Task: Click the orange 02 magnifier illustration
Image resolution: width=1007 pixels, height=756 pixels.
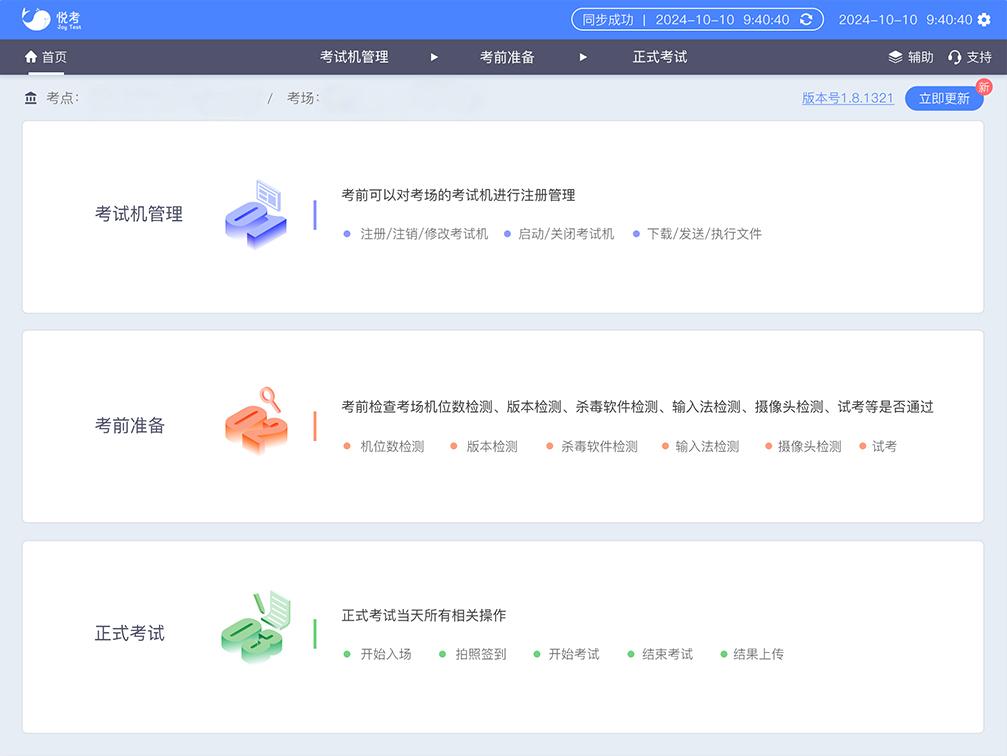Action: pos(256,421)
